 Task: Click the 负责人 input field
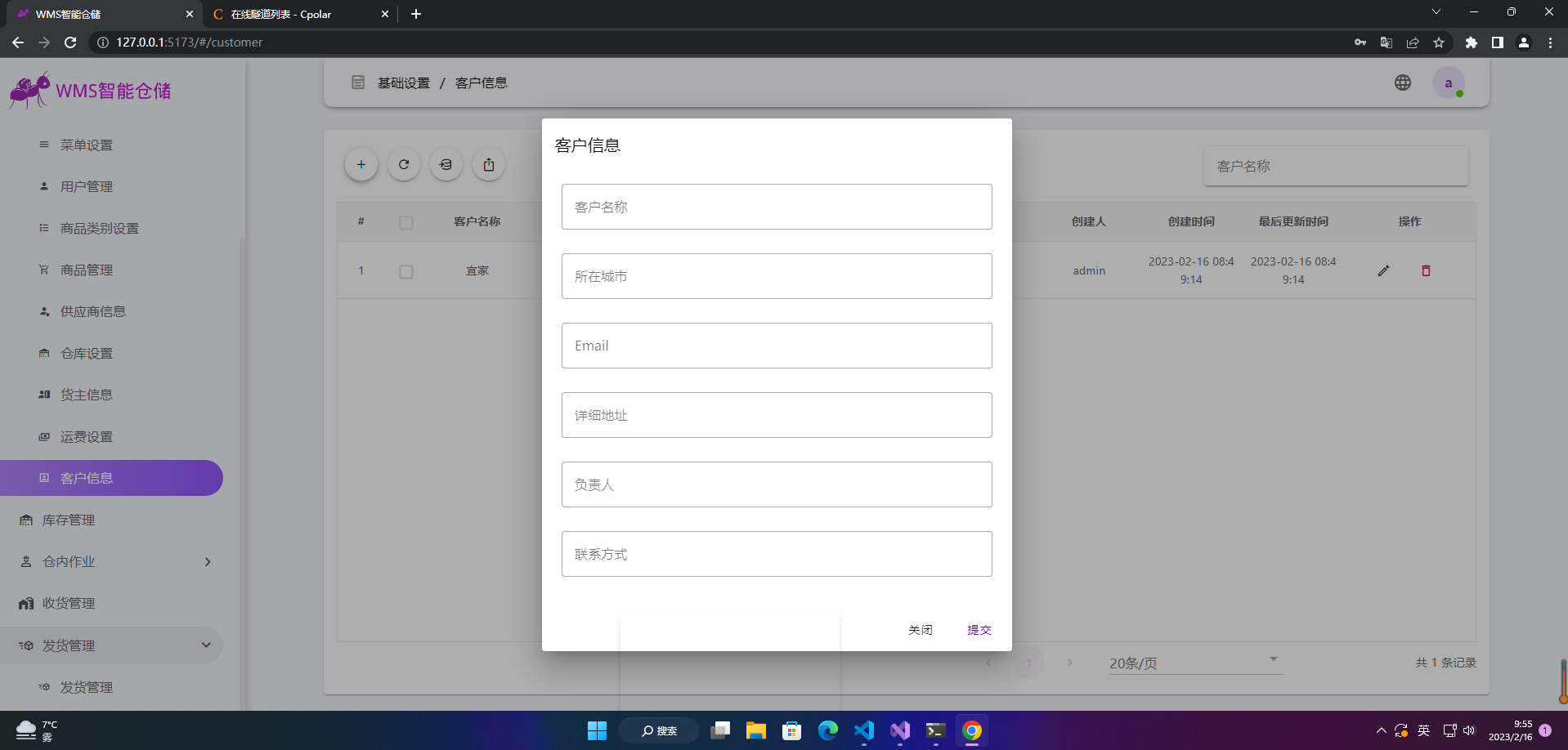[777, 484]
